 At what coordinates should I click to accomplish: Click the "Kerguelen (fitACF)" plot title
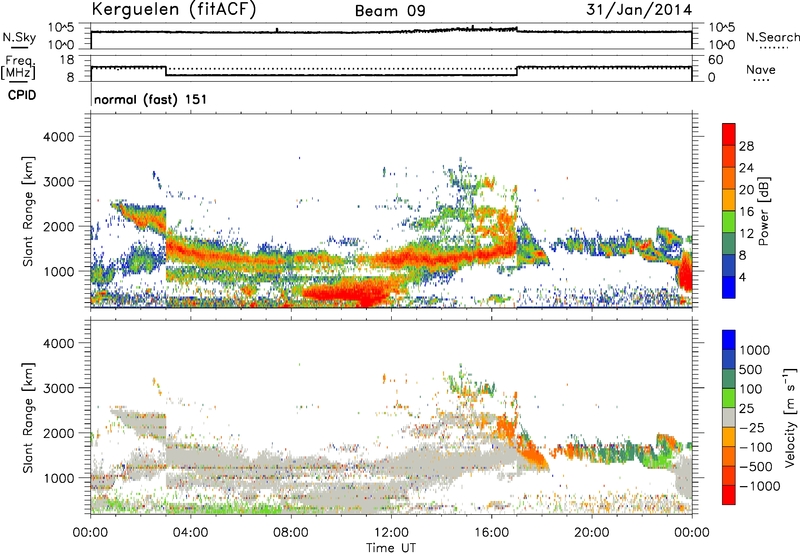point(173,9)
